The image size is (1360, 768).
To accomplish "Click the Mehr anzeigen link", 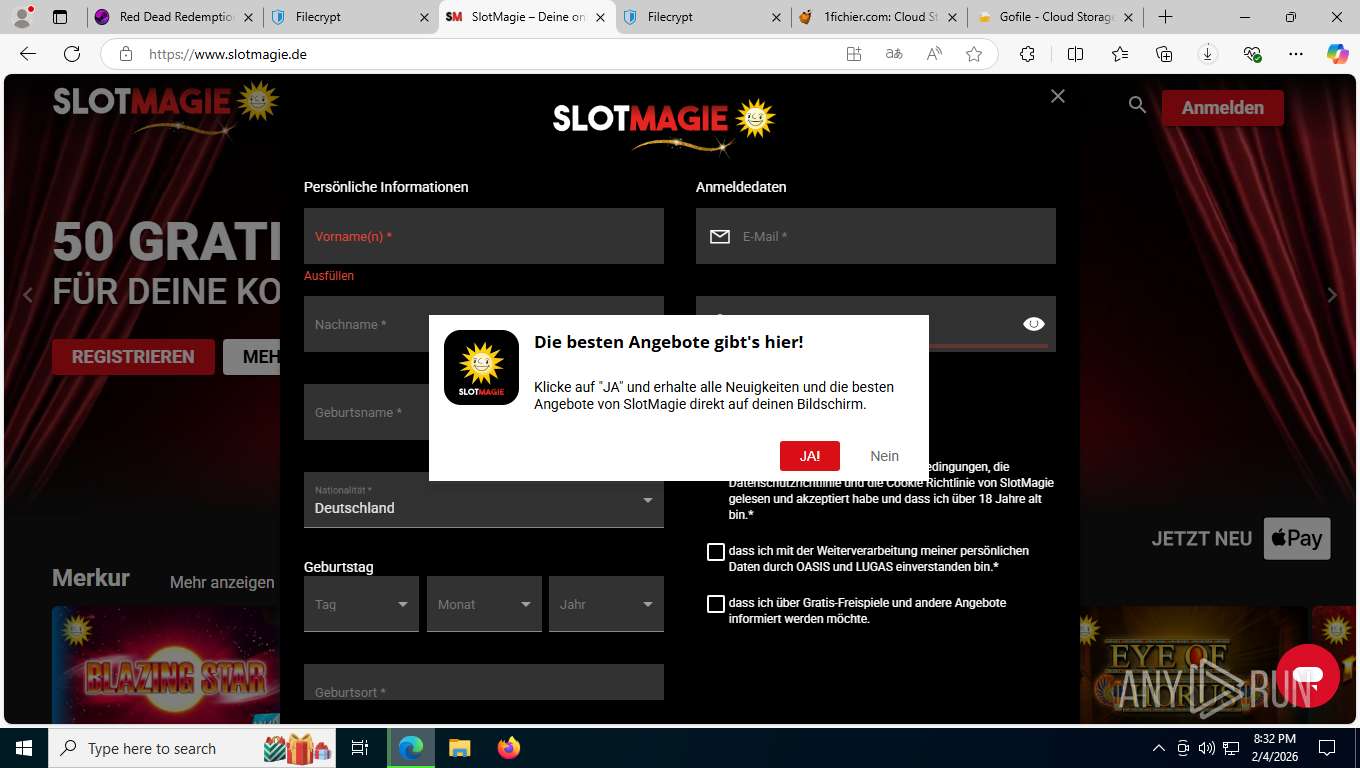I will click(x=222, y=582).
